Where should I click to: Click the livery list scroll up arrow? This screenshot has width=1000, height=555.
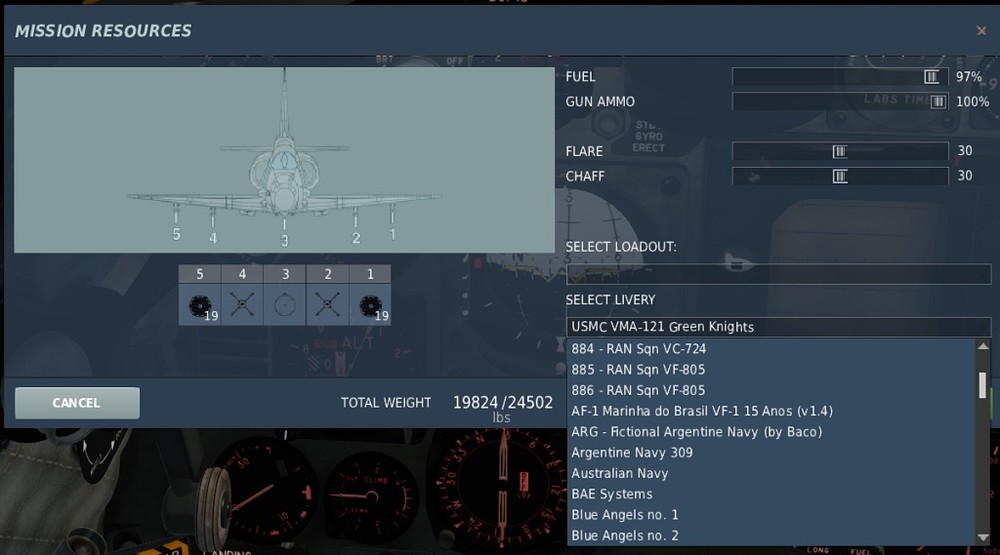983,346
